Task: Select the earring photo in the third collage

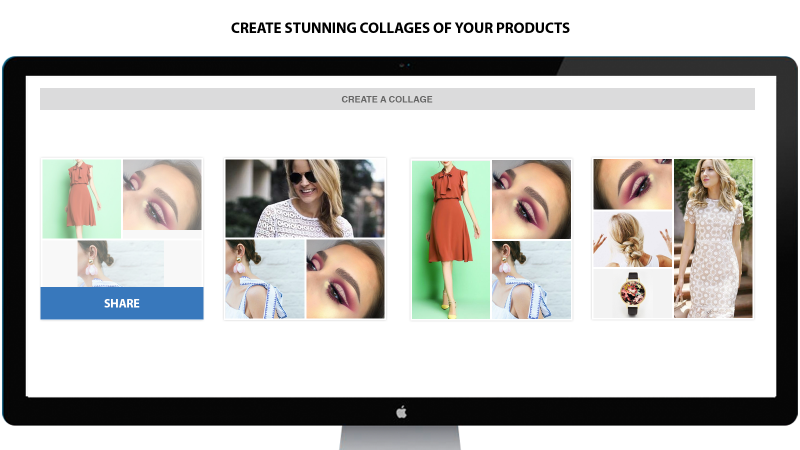Action: pyautogui.click(x=532, y=280)
